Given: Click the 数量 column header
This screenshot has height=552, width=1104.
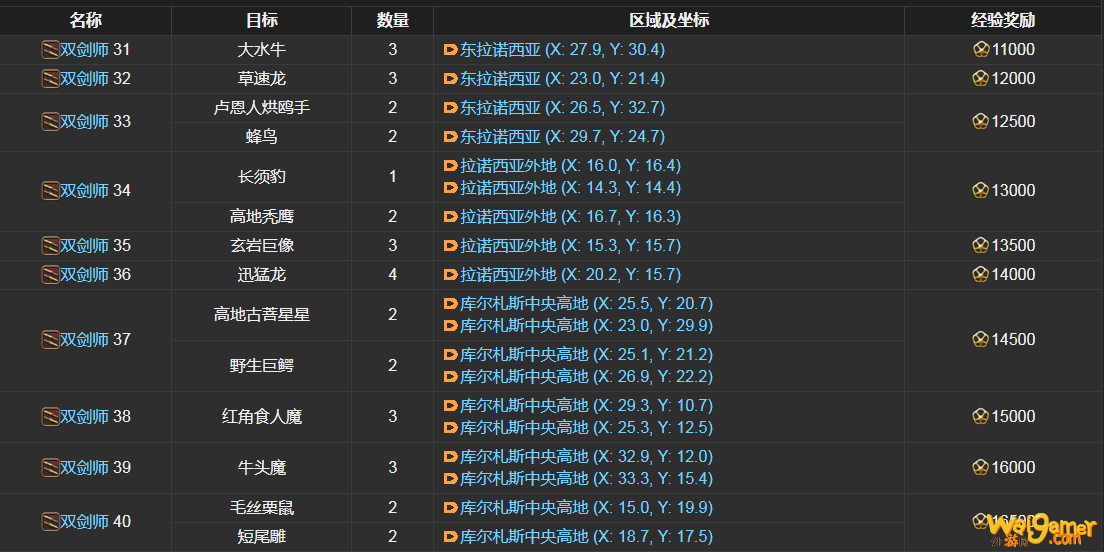Looking at the screenshot, I should point(392,21).
